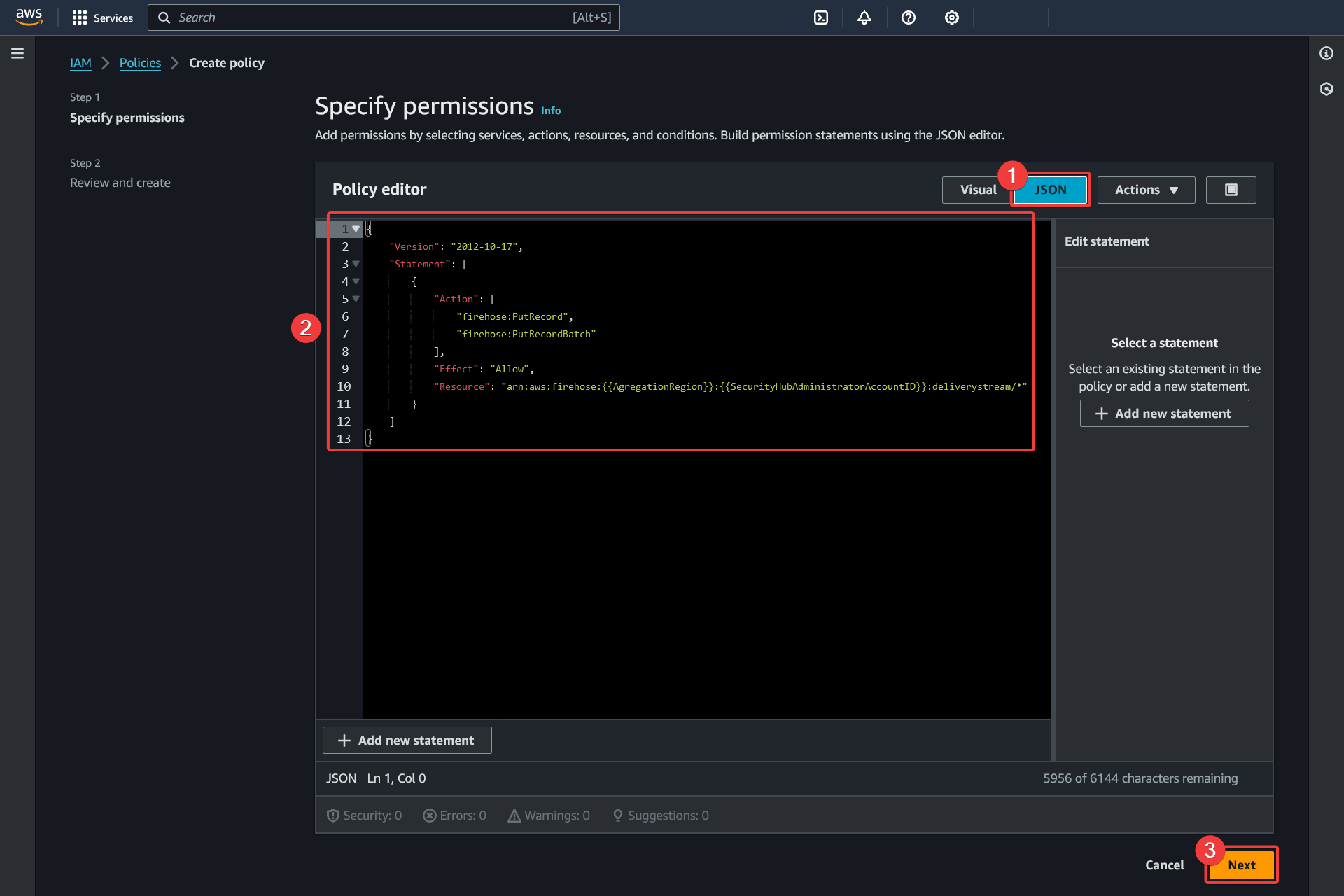Open AWS CloudShell terminal icon
This screenshot has height=896, width=1344.
821,17
